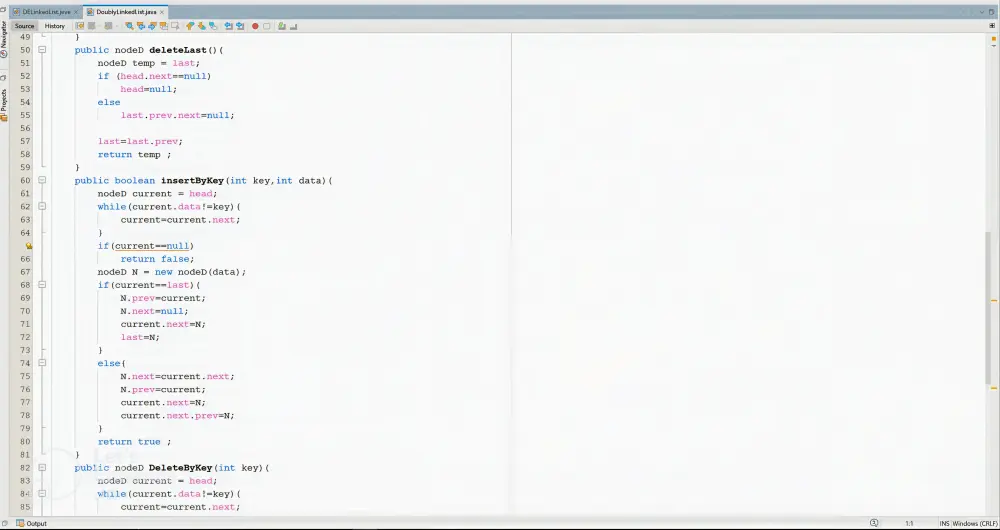Open notifications icon in the status bar
The width and height of the screenshot is (1000, 530).
click(874, 523)
